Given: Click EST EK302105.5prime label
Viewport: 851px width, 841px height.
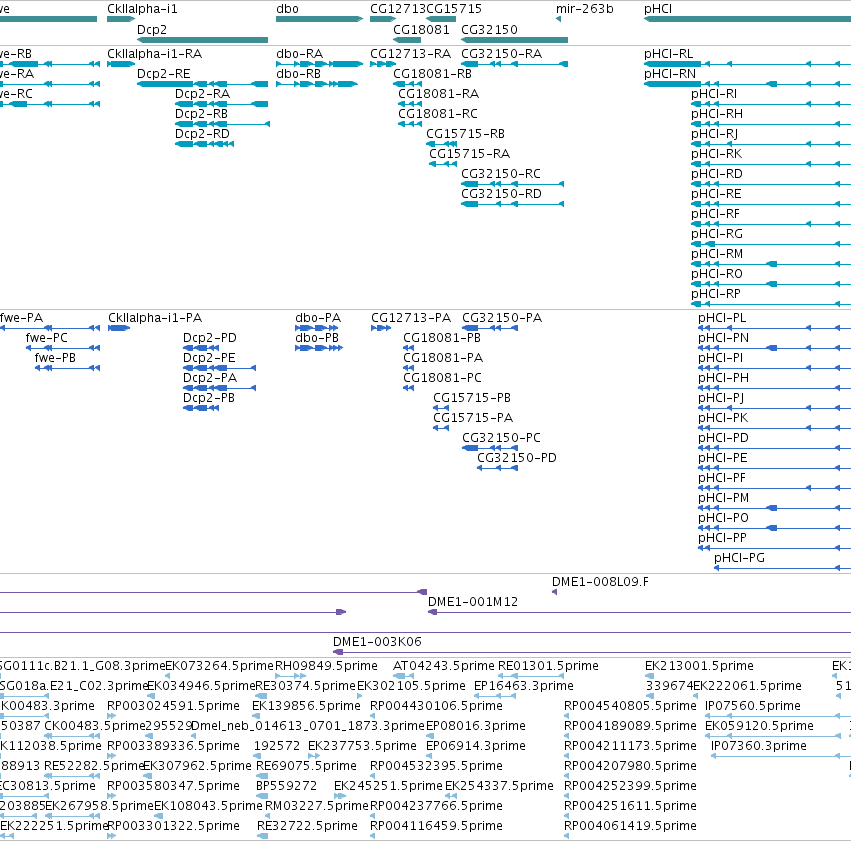Looking at the screenshot, I should point(411,686).
